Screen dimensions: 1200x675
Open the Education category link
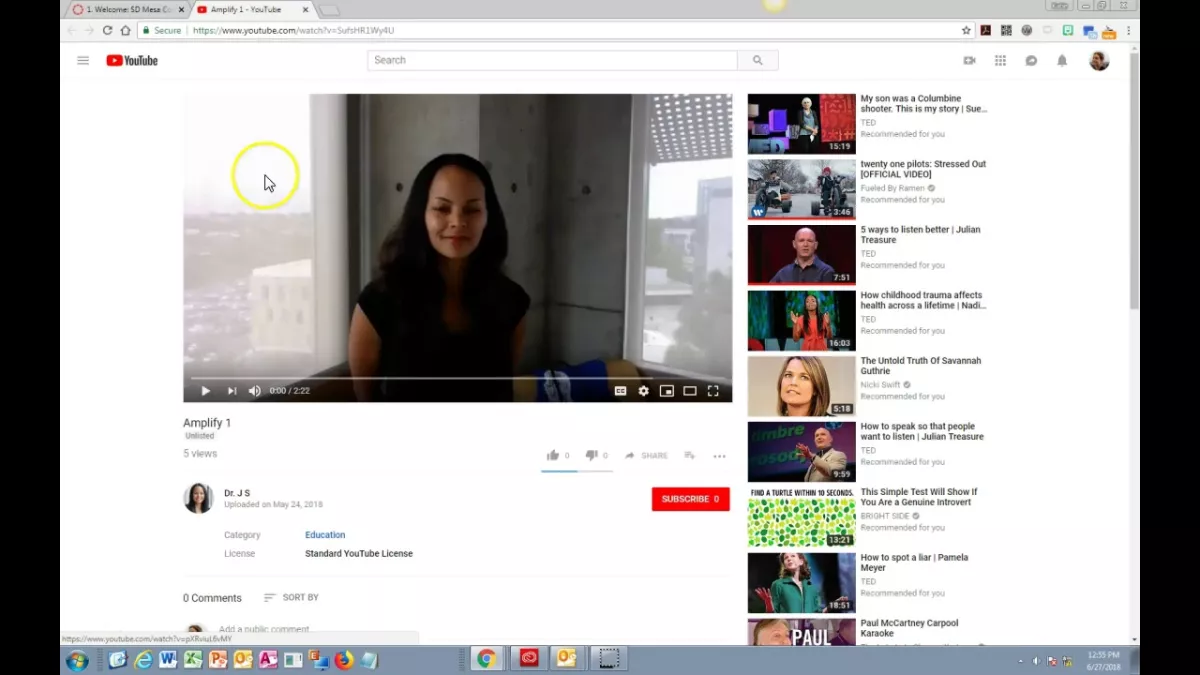coord(325,534)
